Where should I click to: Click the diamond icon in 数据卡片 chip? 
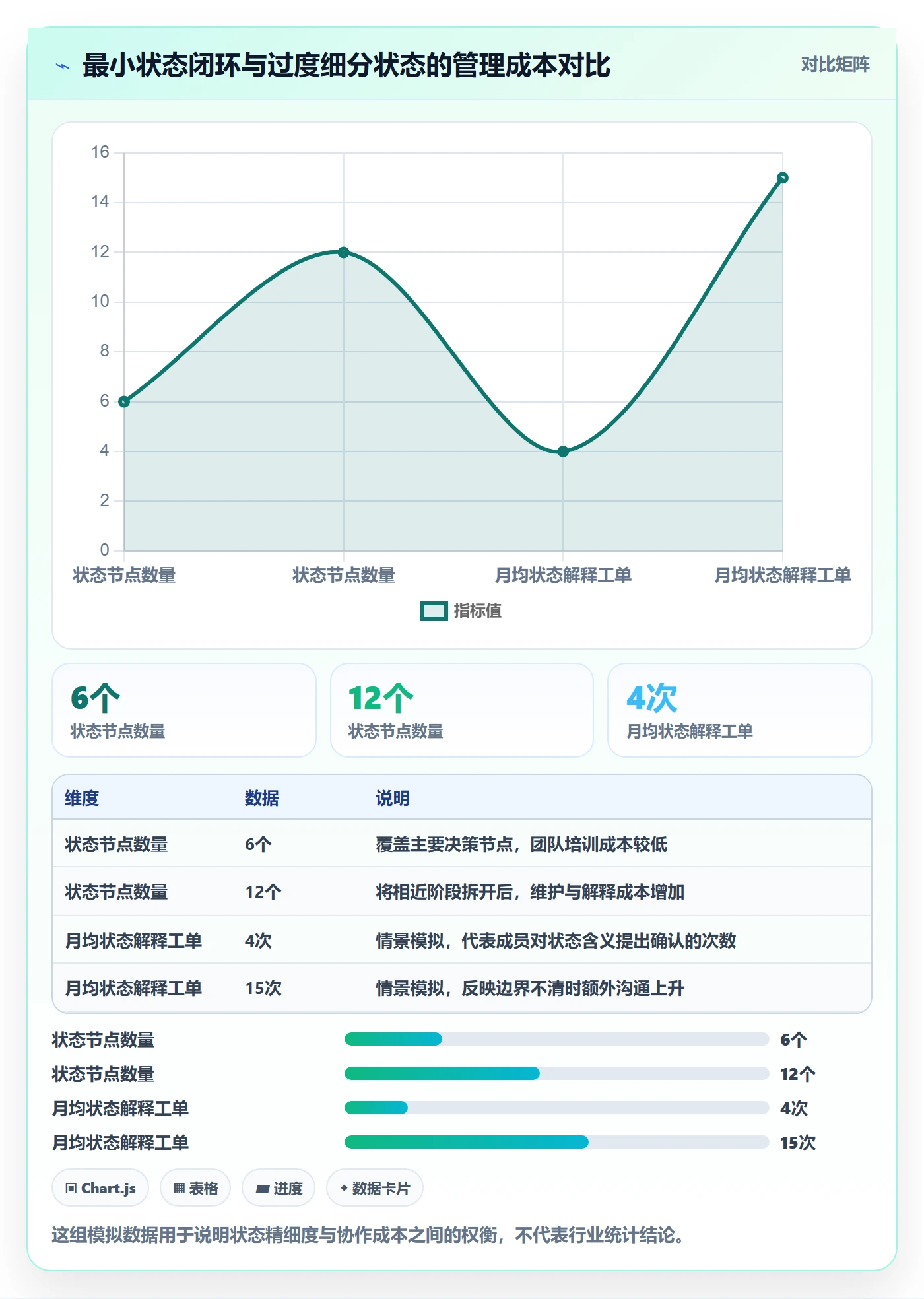click(344, 1188)
